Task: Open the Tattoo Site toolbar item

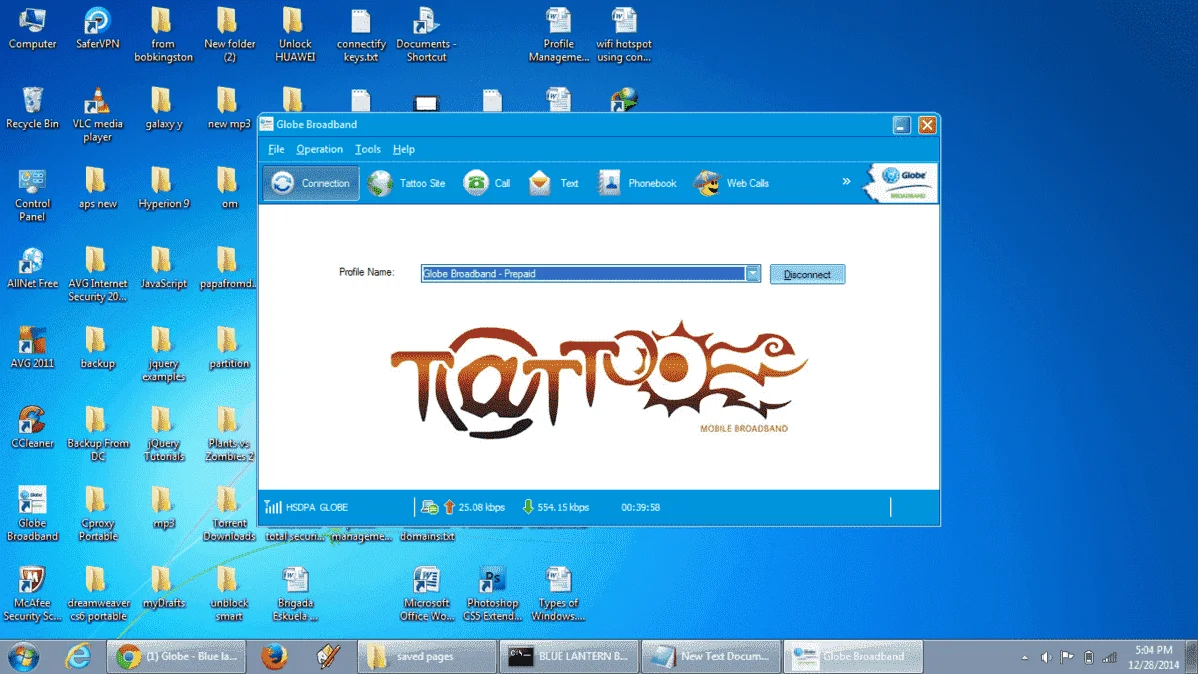Action: point(406,183)
